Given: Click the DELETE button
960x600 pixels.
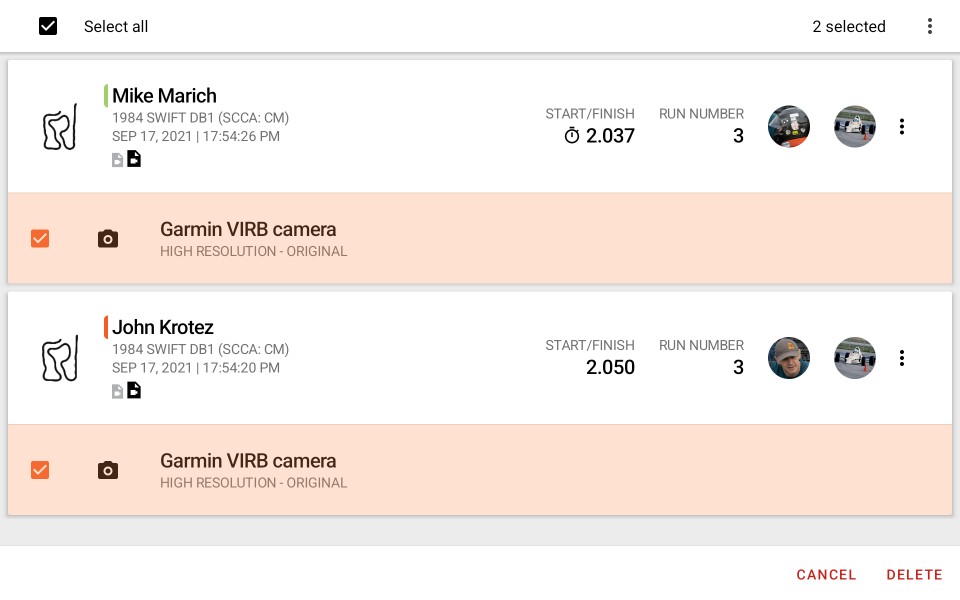Looking at the screenshot, I should click(x=914, y=575).
